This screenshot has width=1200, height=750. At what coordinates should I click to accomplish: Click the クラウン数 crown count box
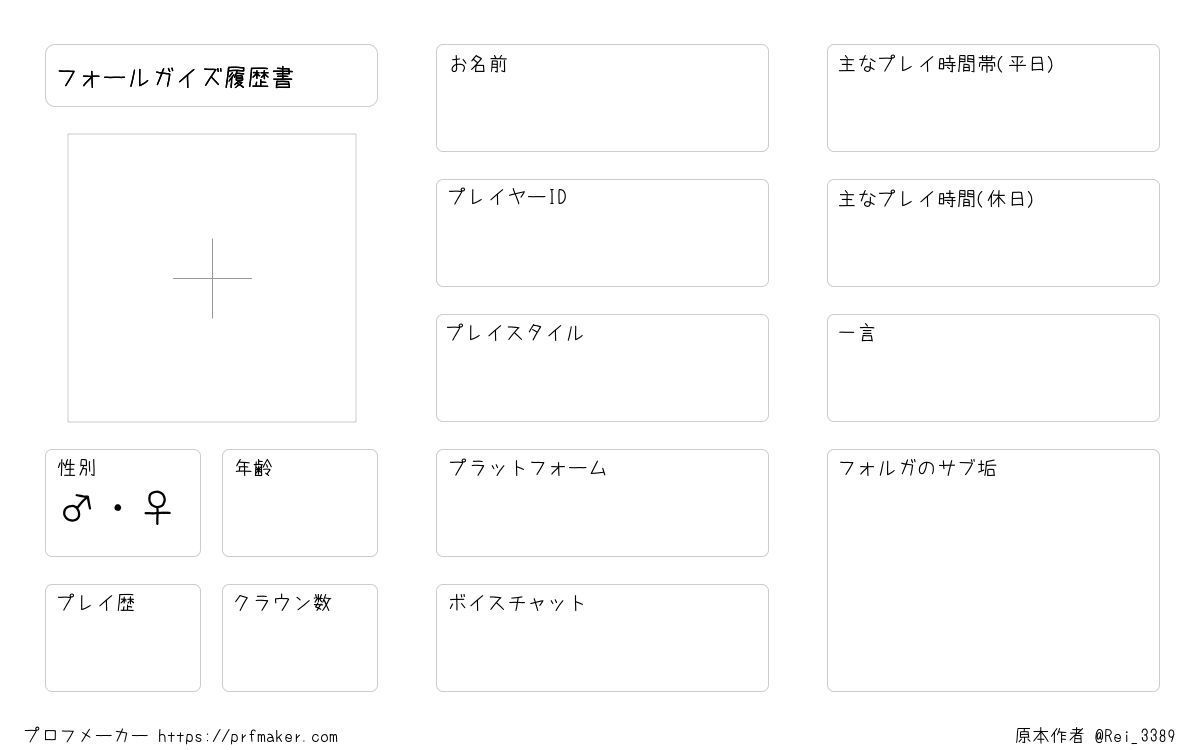coord(300,638)
